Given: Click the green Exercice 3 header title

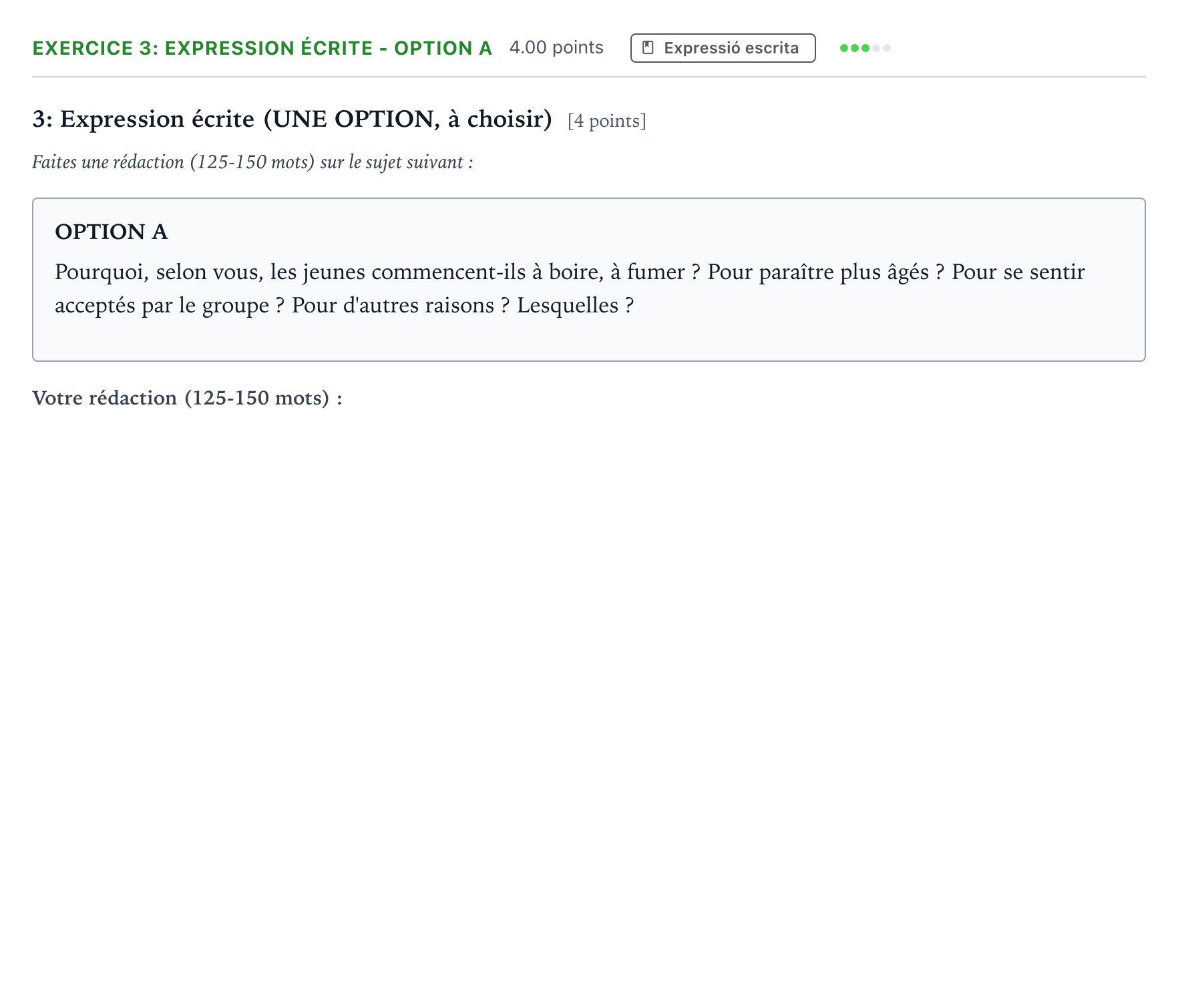Looking at the screenshot, I should pyautogui.click(x=262, y=48).
